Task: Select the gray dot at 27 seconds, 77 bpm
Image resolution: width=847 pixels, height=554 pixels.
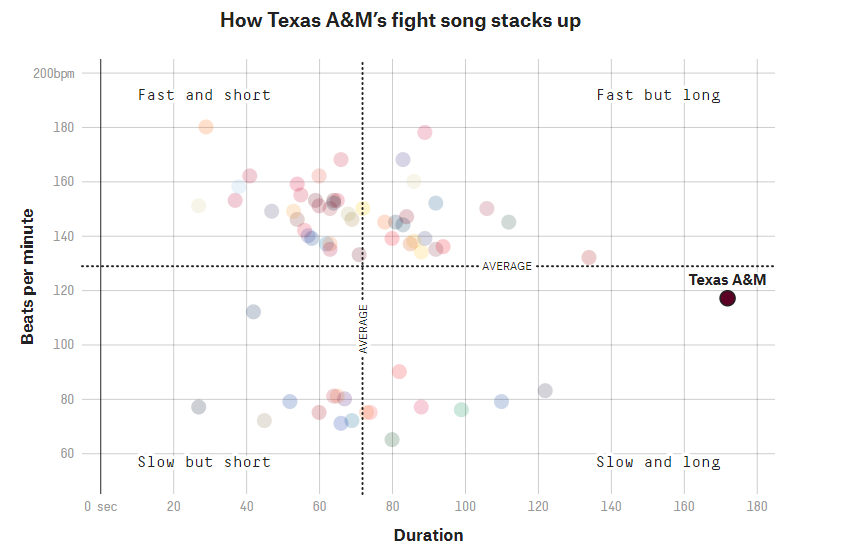Action: [x=199, y=407]
